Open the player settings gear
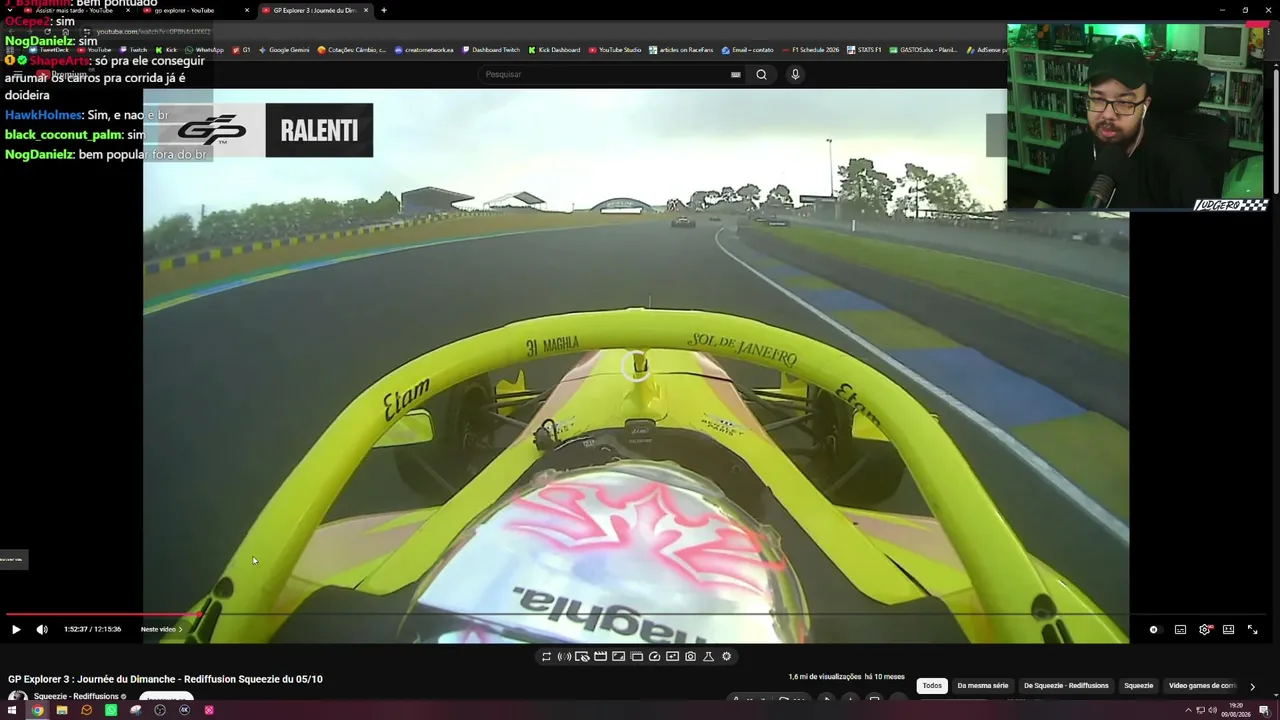 click(1205, 630)
